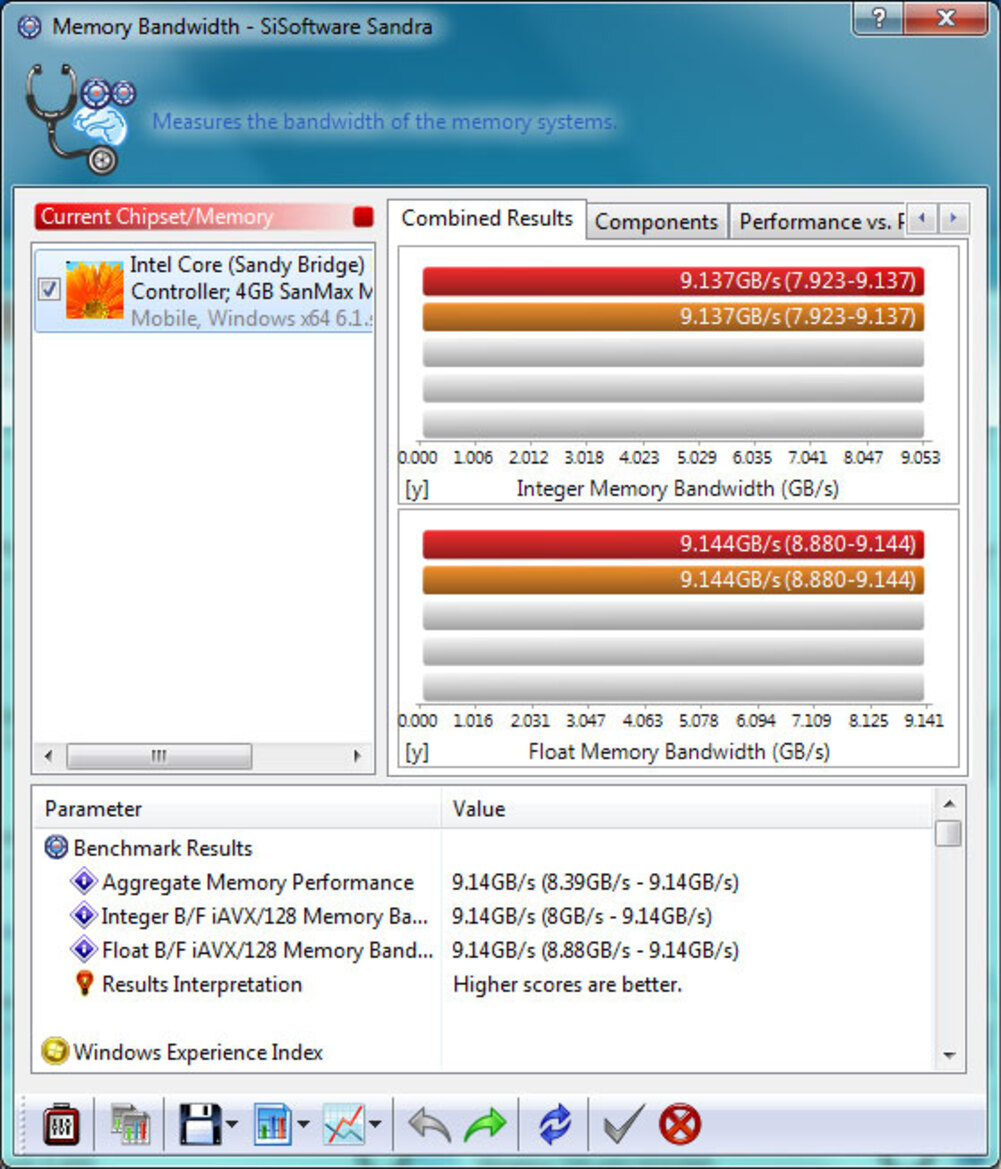The width and height of the screenshot is (1001, 1169).
Task: Click the green forward arrow icon
Action: coord(484,1124)
